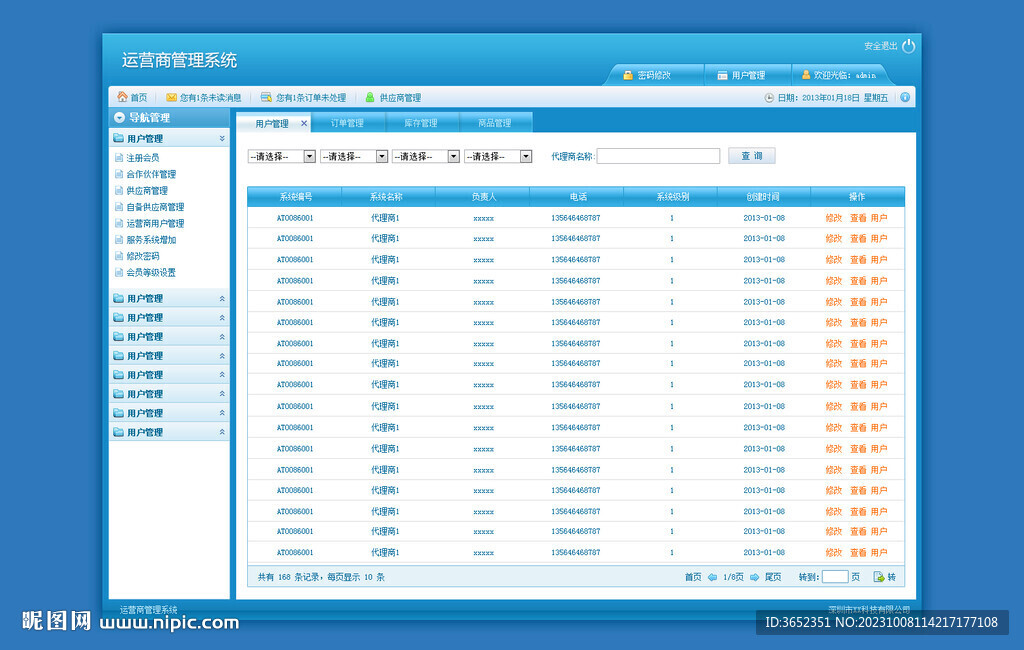Close the 用户管理 tab with its X
The height and width of the screenshot is (650, 1024).
click(x=304, y=123)
